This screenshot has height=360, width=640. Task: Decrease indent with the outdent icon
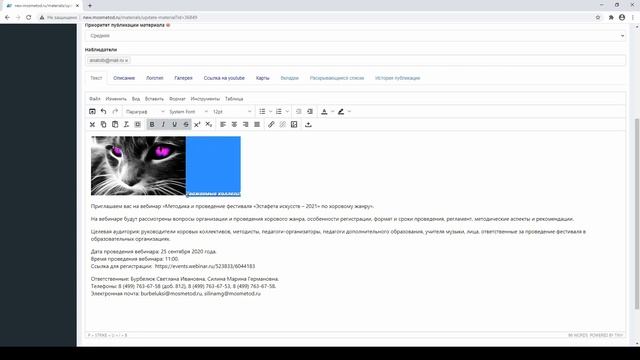point(298,111)
